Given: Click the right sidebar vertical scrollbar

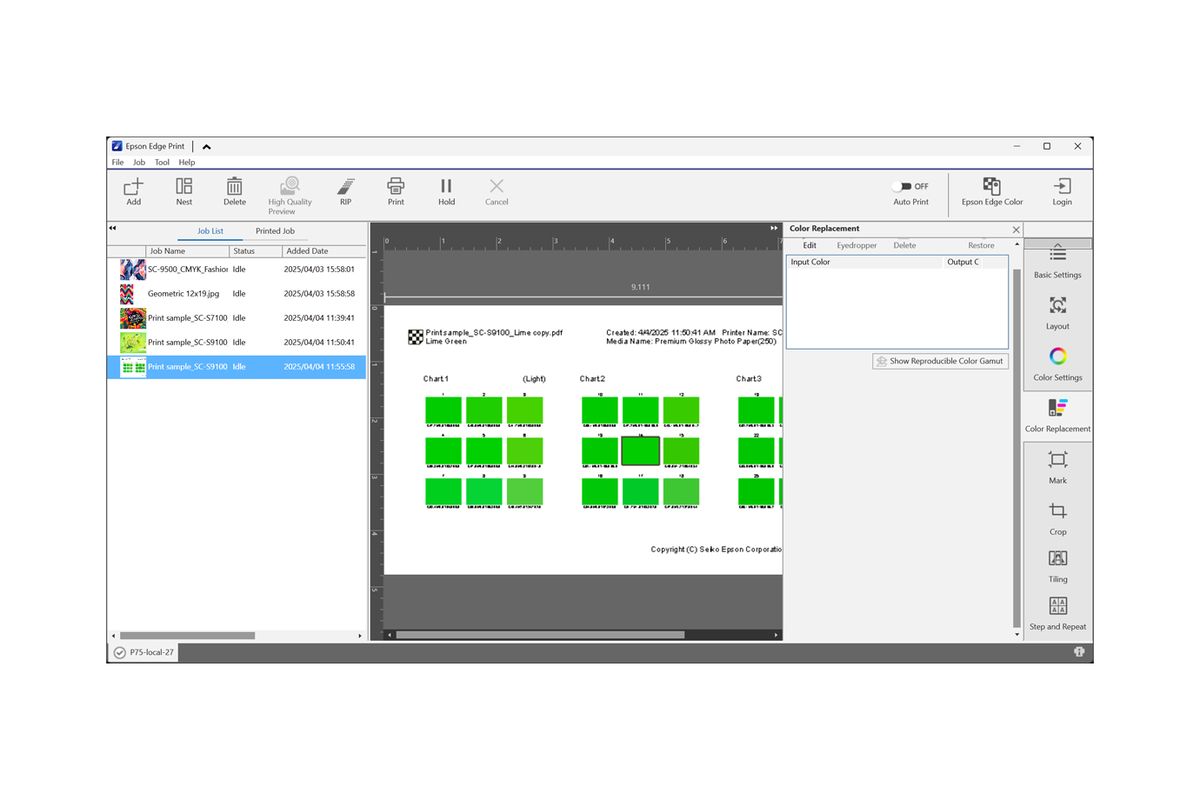Looking at the screenshot, I should (x=1018, y=448).
